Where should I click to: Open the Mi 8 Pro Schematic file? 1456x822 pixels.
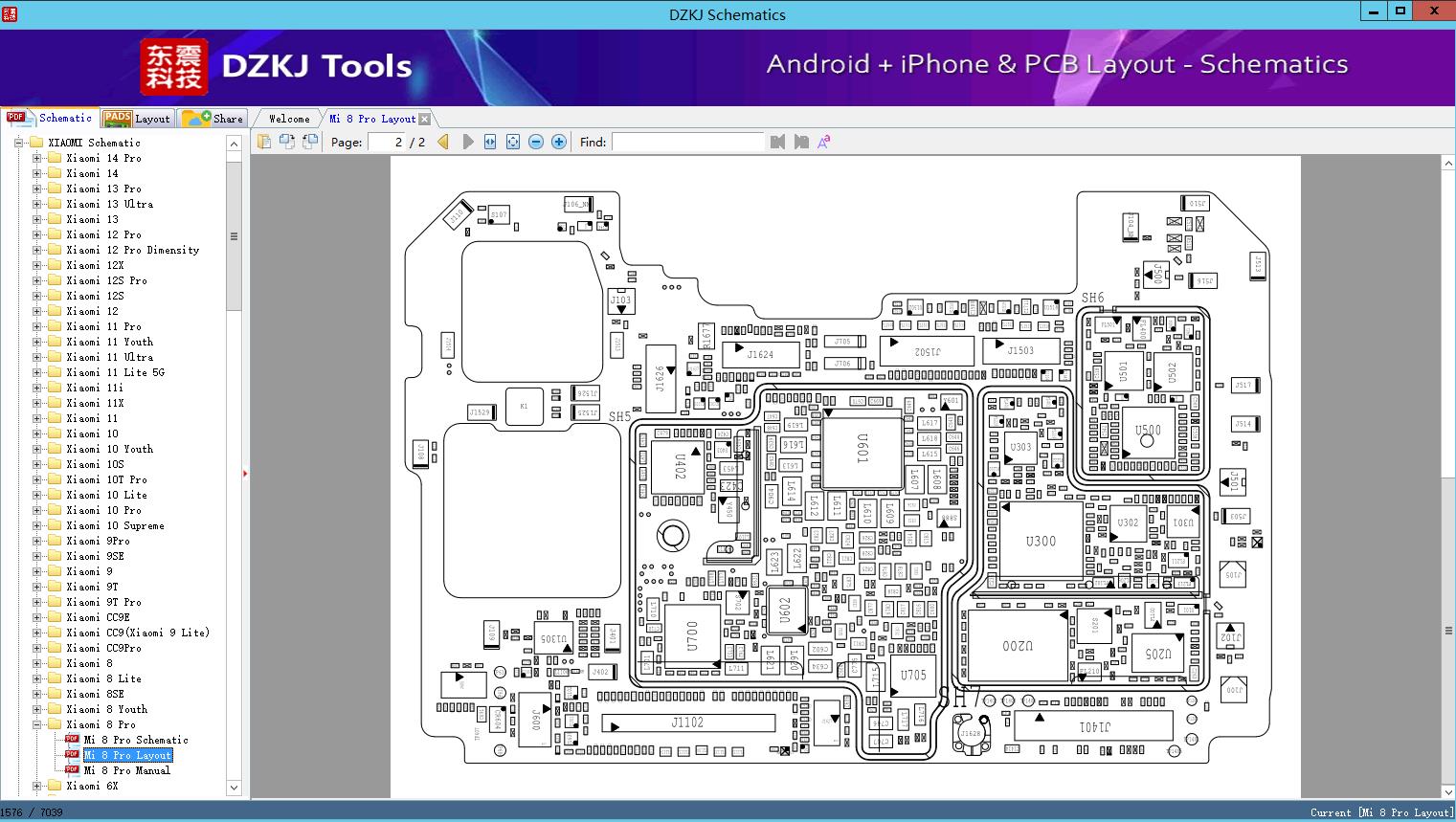coord(136,740)
